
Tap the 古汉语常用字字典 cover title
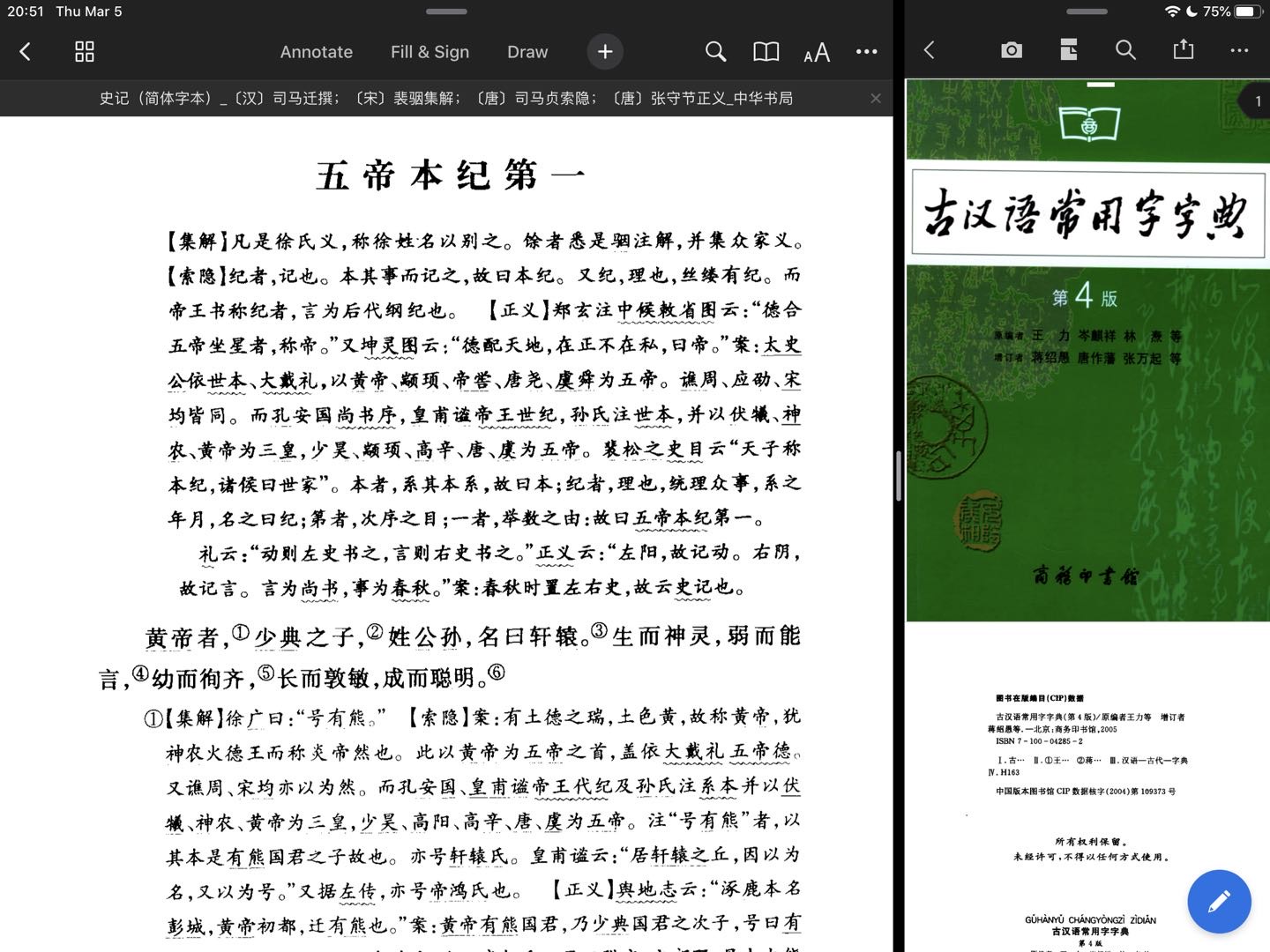coord(1087,214)
